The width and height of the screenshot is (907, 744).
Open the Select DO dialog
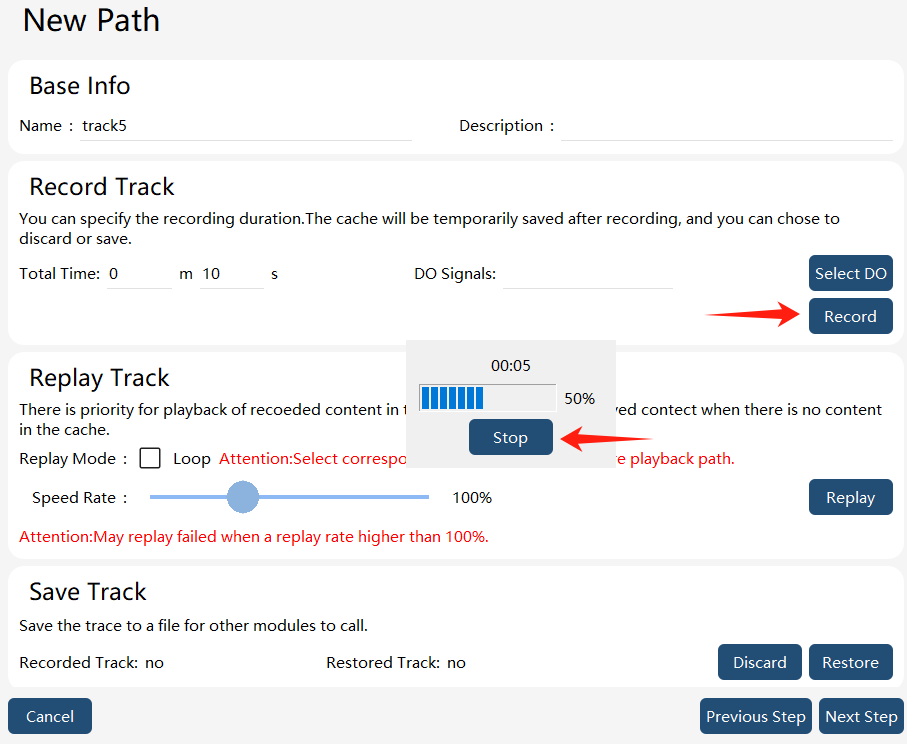(x=850, y=273)
